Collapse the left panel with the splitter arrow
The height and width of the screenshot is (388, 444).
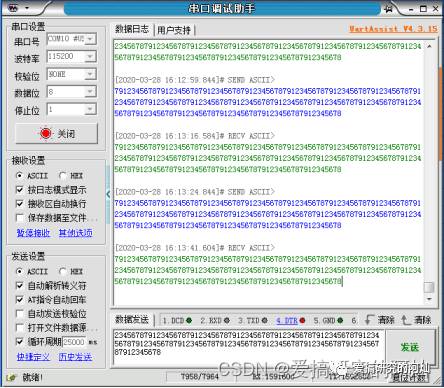click(108, 194)
